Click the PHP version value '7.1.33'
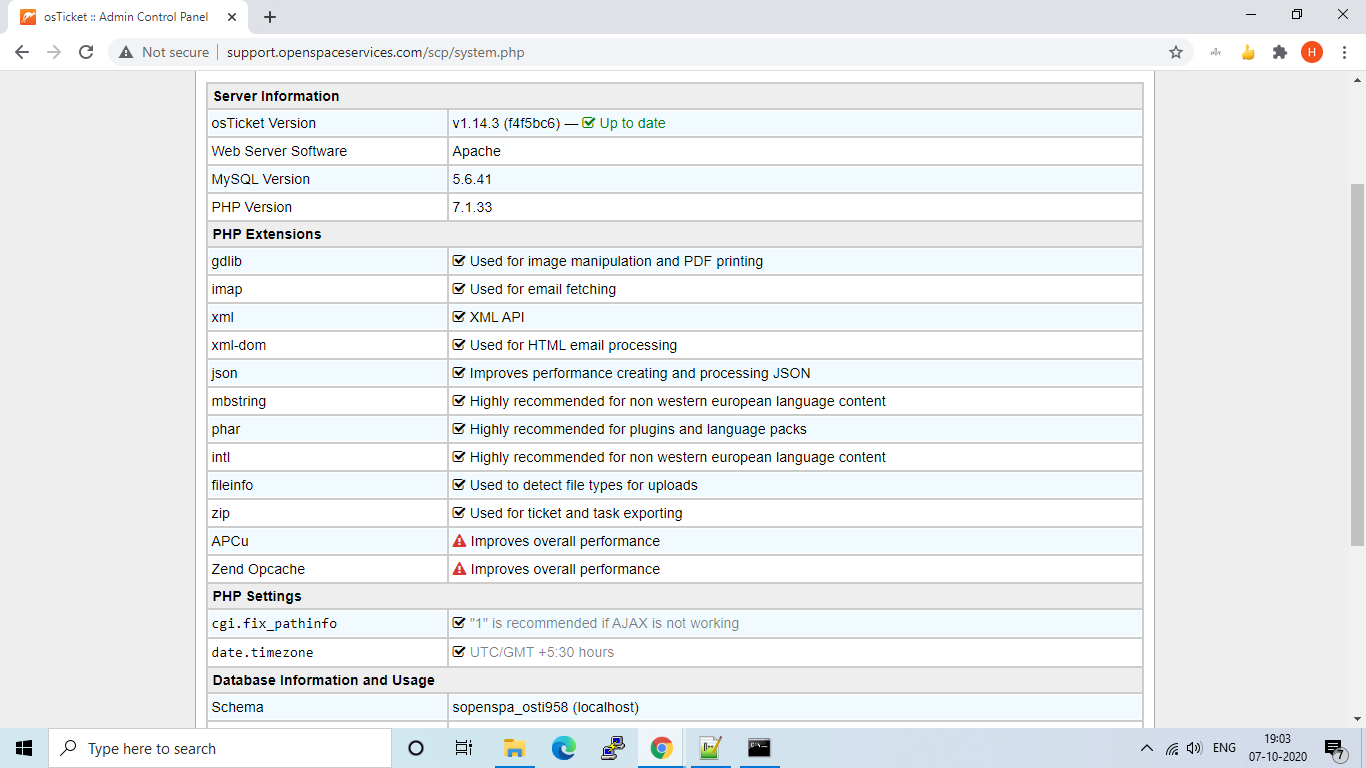The height and width of the screenshot is (768, 1366). pos(472,207)
